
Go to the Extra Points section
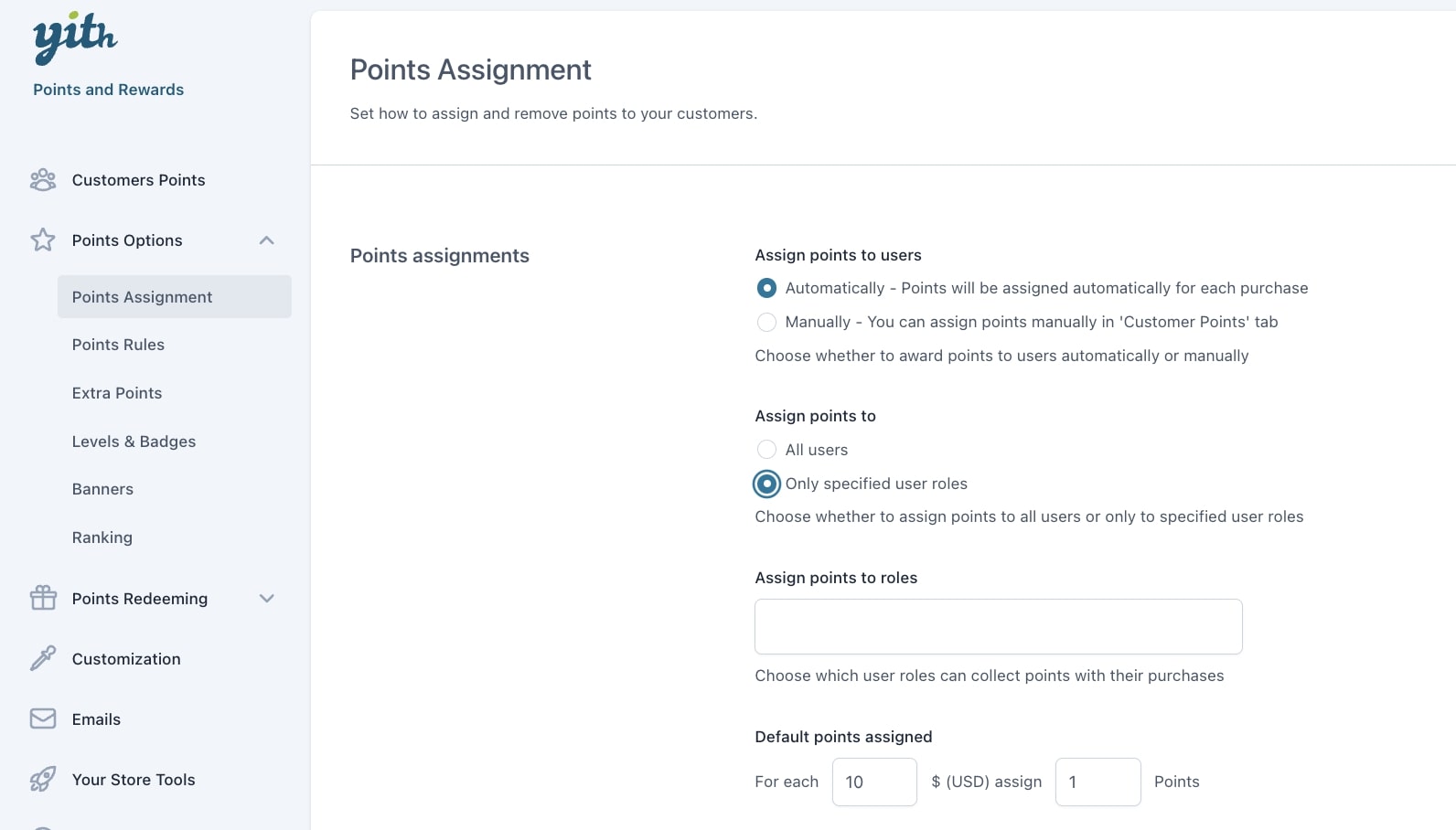click(x=117, y=393)
